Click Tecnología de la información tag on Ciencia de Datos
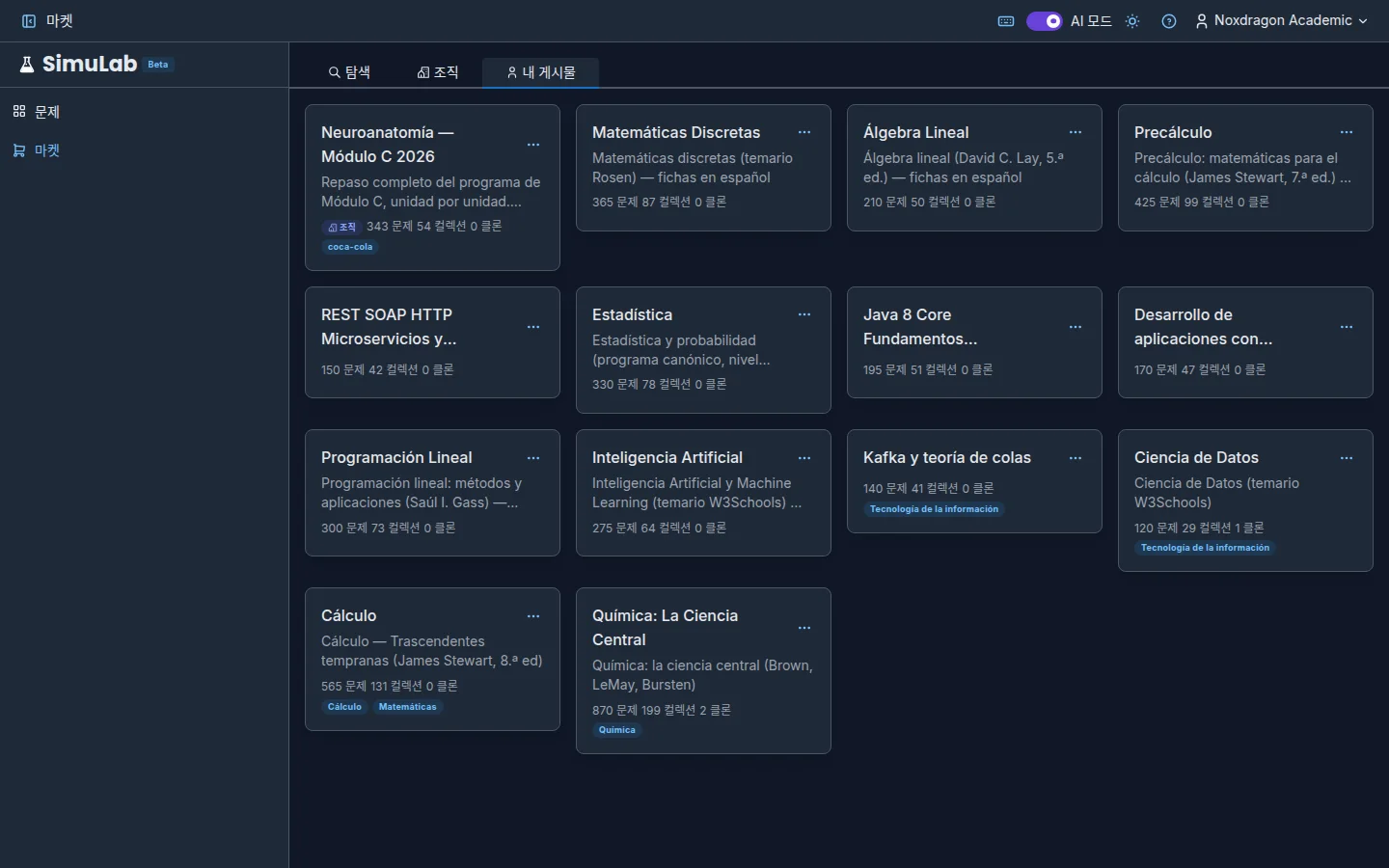1389x868 pixels. (1205, 548)
